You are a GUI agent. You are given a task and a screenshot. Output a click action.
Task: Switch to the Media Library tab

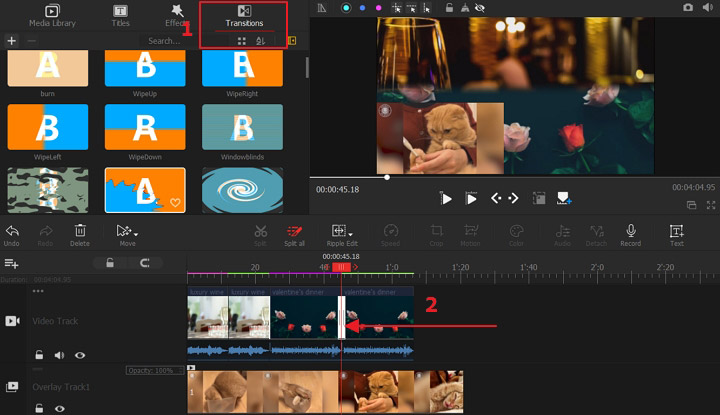[x=52, y=14]
